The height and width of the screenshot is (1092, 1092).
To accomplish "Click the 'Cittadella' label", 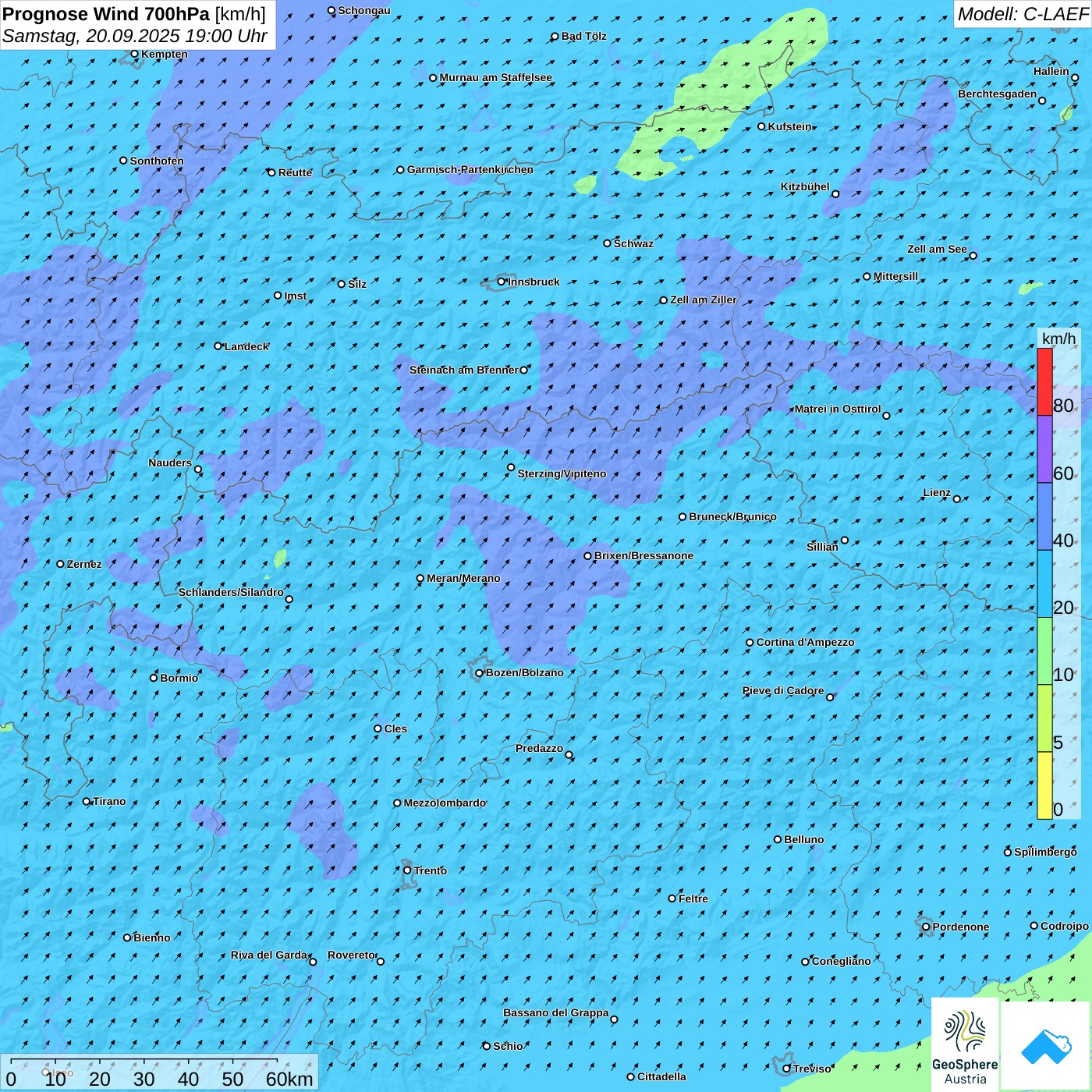I will (661, 1076).
